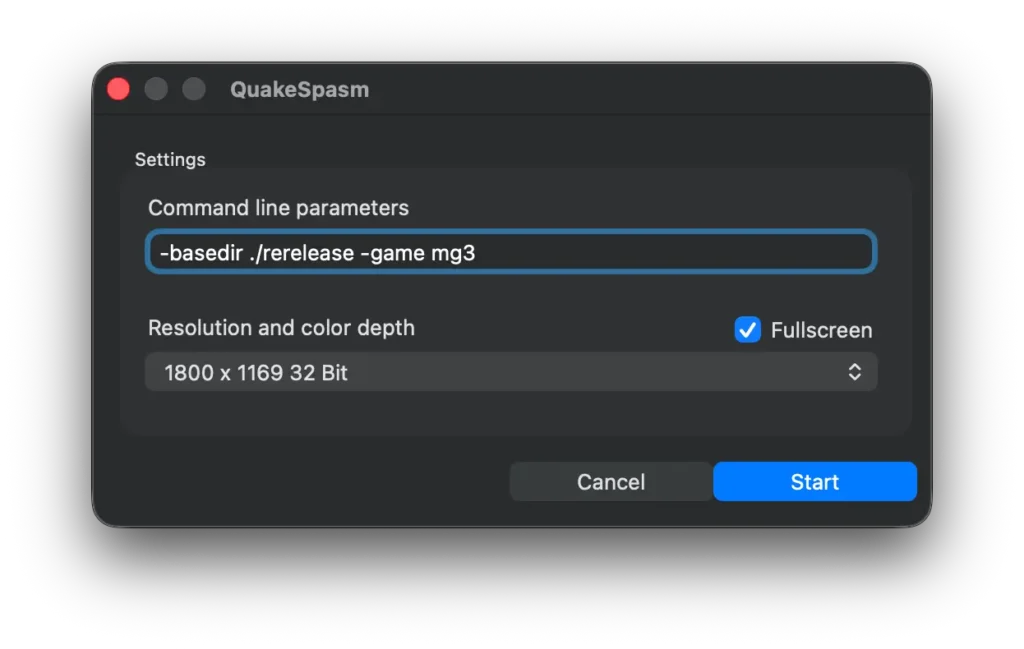Viewport: 1024px width, 649px height.
Task: Click the blue checkmark icon beside Fullscreen
Action: (x=747, y=330)
